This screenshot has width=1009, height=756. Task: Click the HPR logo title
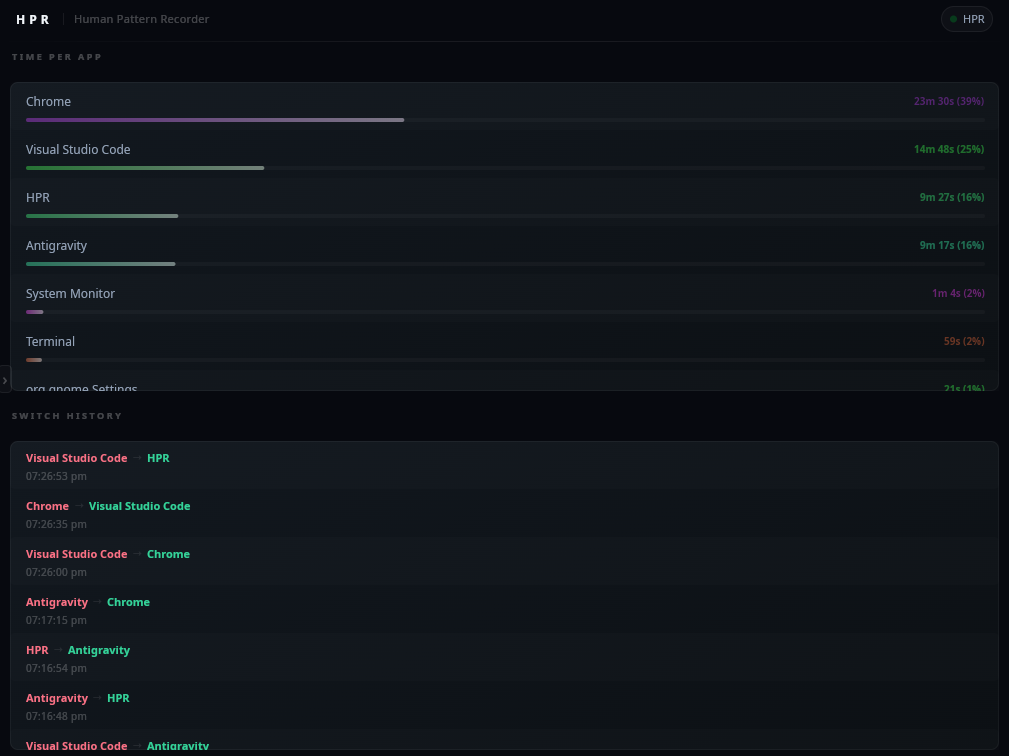click(32, 19)
